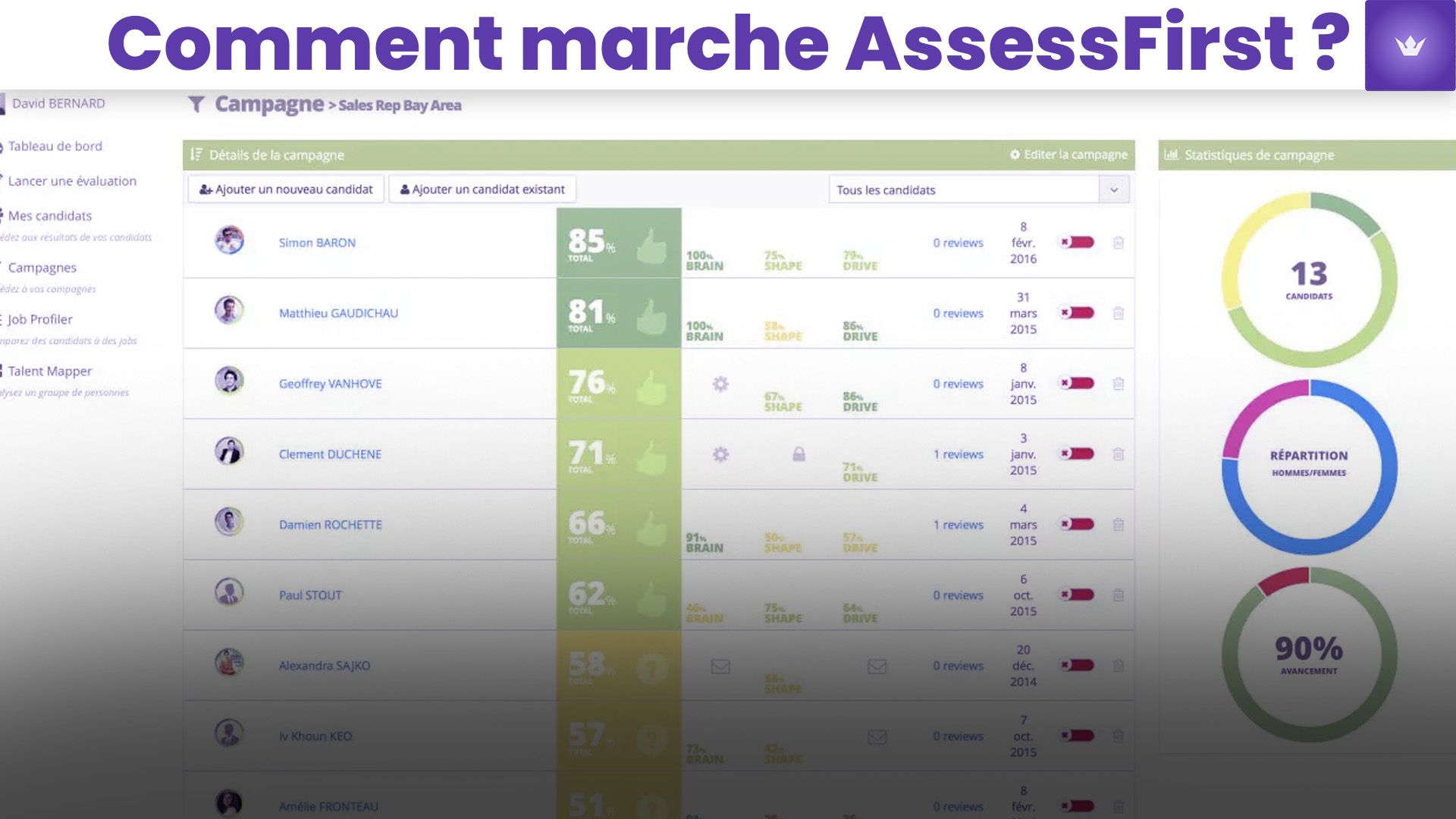The image size is (1456, 819).
Task: Delete Damien ROCHETTE with trash icon
Action: click(x=1118, y=525)
